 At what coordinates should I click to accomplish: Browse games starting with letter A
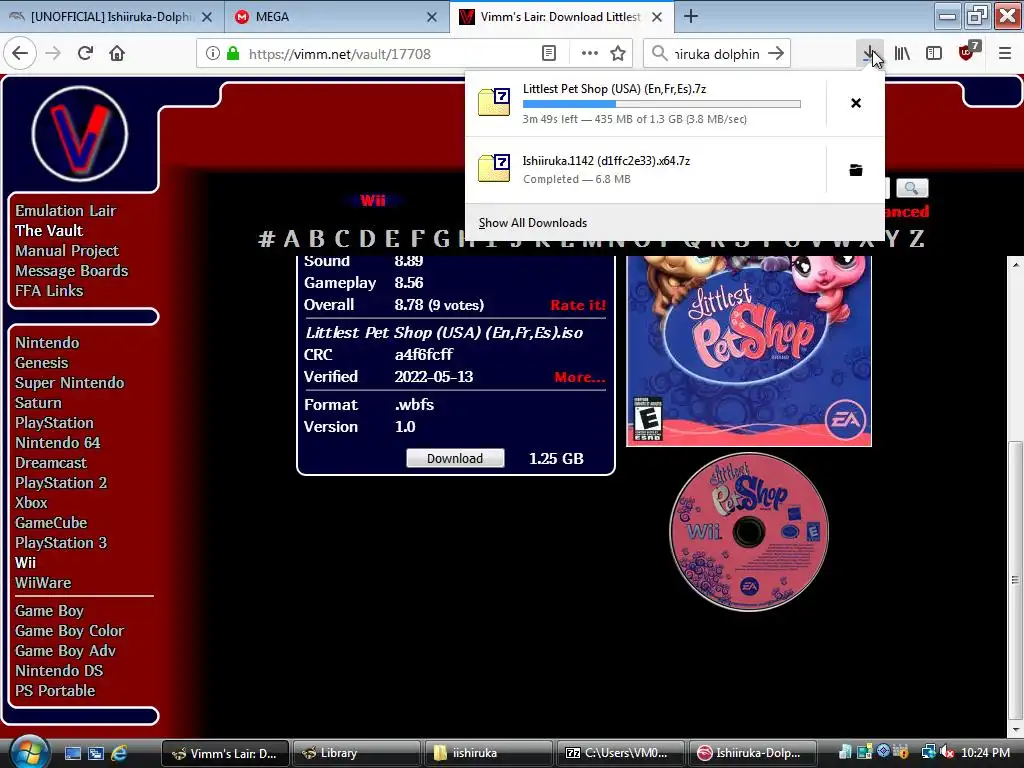[x=291, y=238]
